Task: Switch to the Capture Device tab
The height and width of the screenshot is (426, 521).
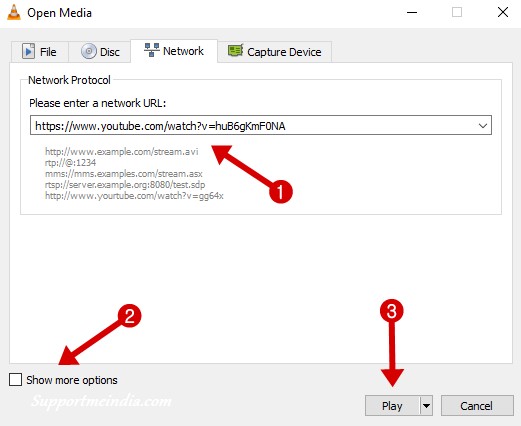Action: pyautogui.click(x=275, y=52)
